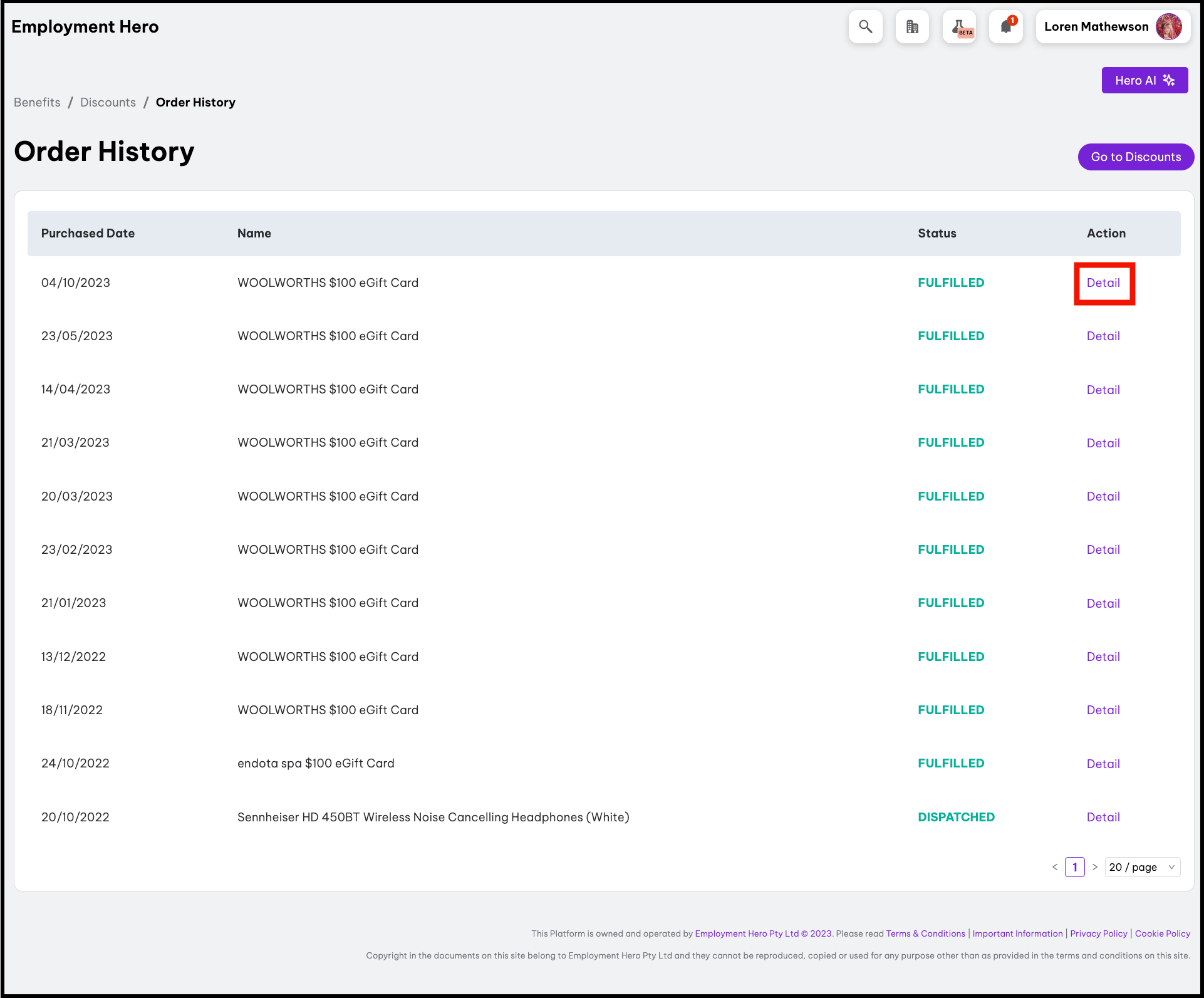This screenshot has width=1204, height=998.
Task: Click FULFILLED status for 04/10/2023 order
Action: pos(951,283)
